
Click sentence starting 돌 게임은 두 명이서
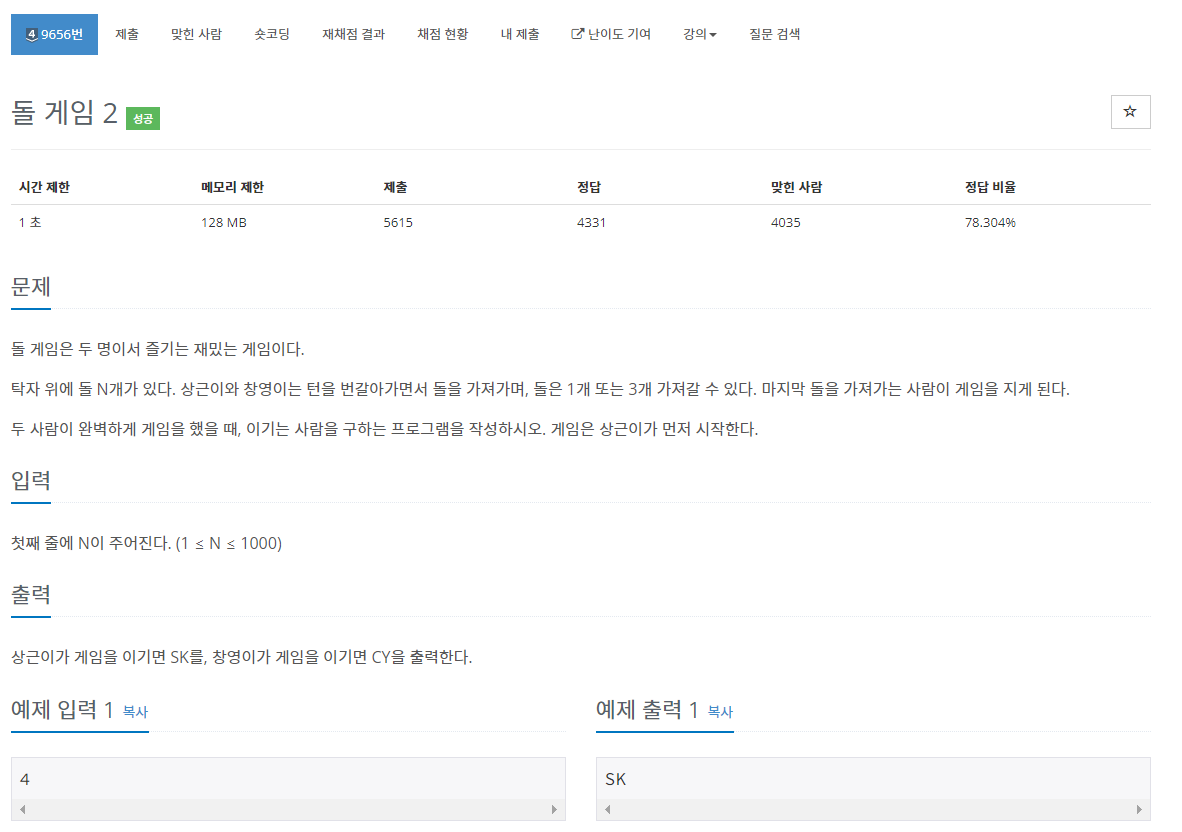click(158, 349)
